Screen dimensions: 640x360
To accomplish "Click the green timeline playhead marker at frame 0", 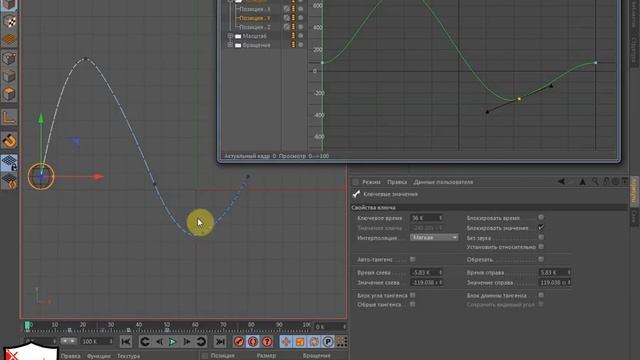I will tap(27, 325).
